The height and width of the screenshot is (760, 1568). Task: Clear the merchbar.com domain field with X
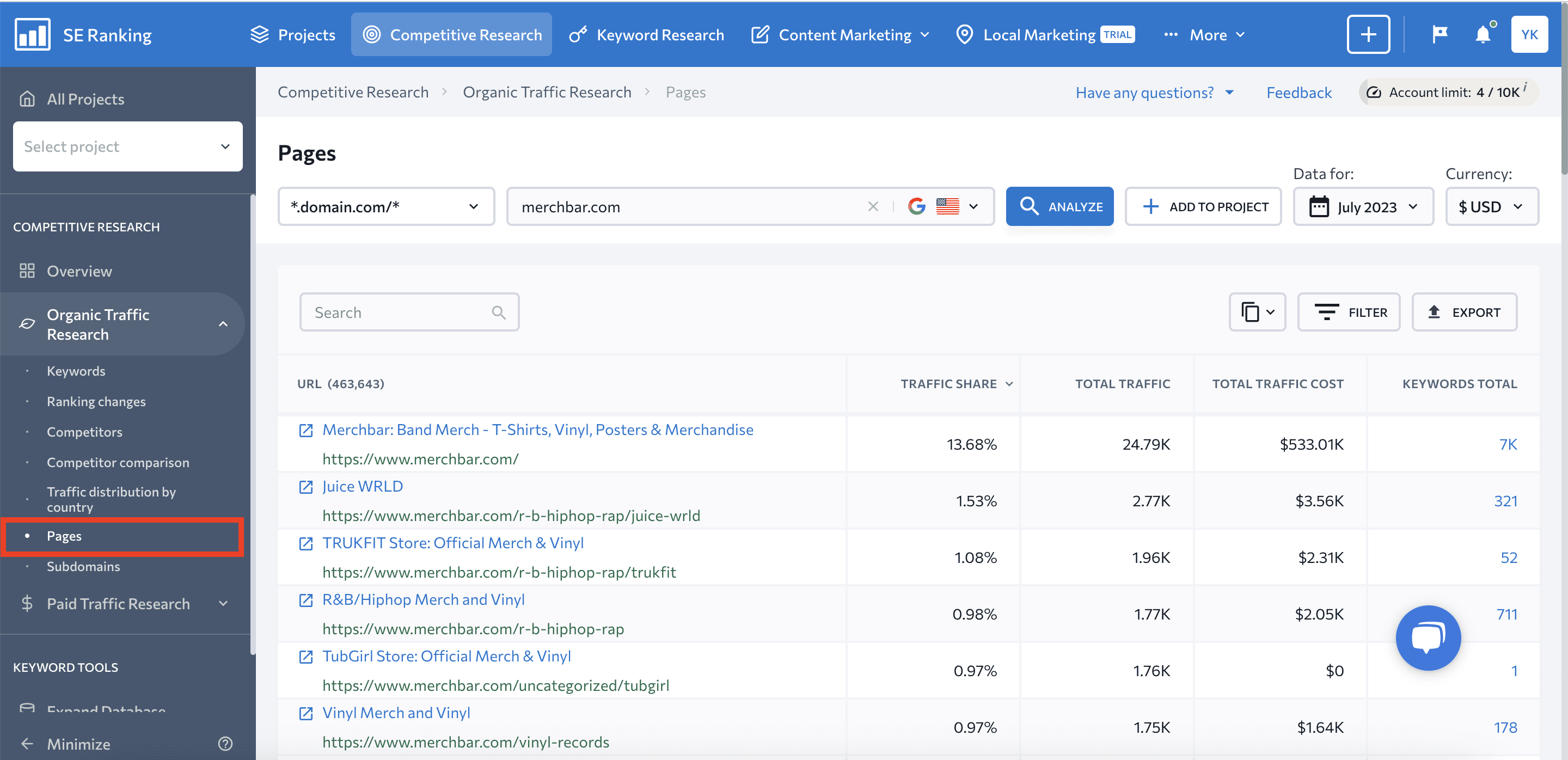(873, 206)
